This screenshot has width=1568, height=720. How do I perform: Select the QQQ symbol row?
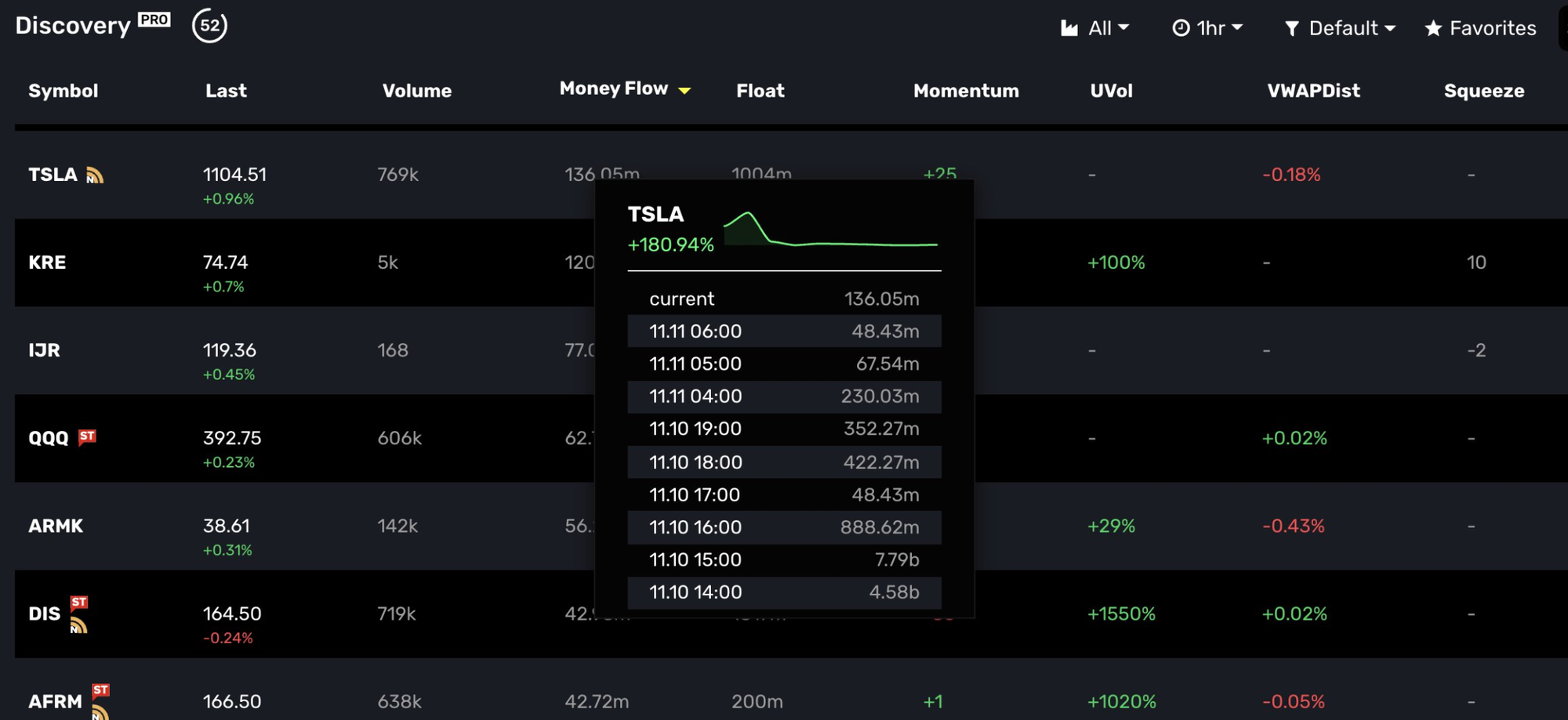[49, 438]
